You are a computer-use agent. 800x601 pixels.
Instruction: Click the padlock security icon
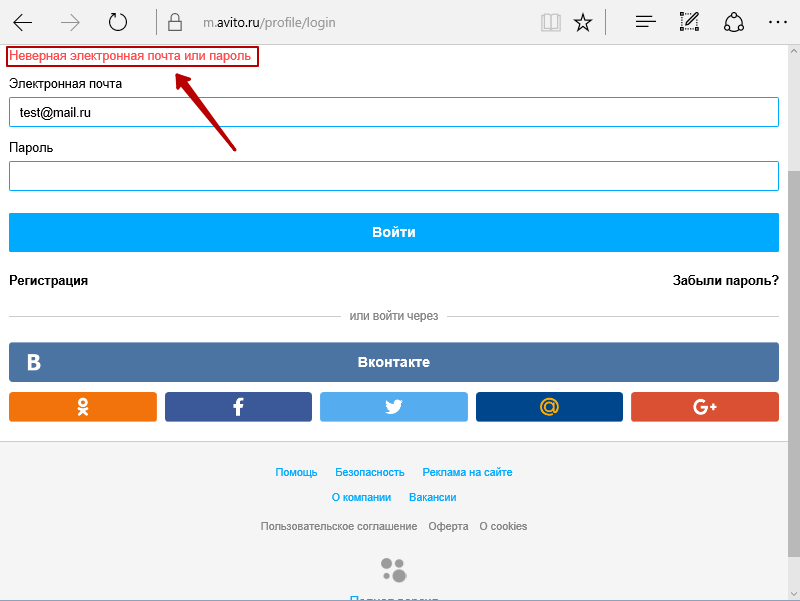pos(175,22)
